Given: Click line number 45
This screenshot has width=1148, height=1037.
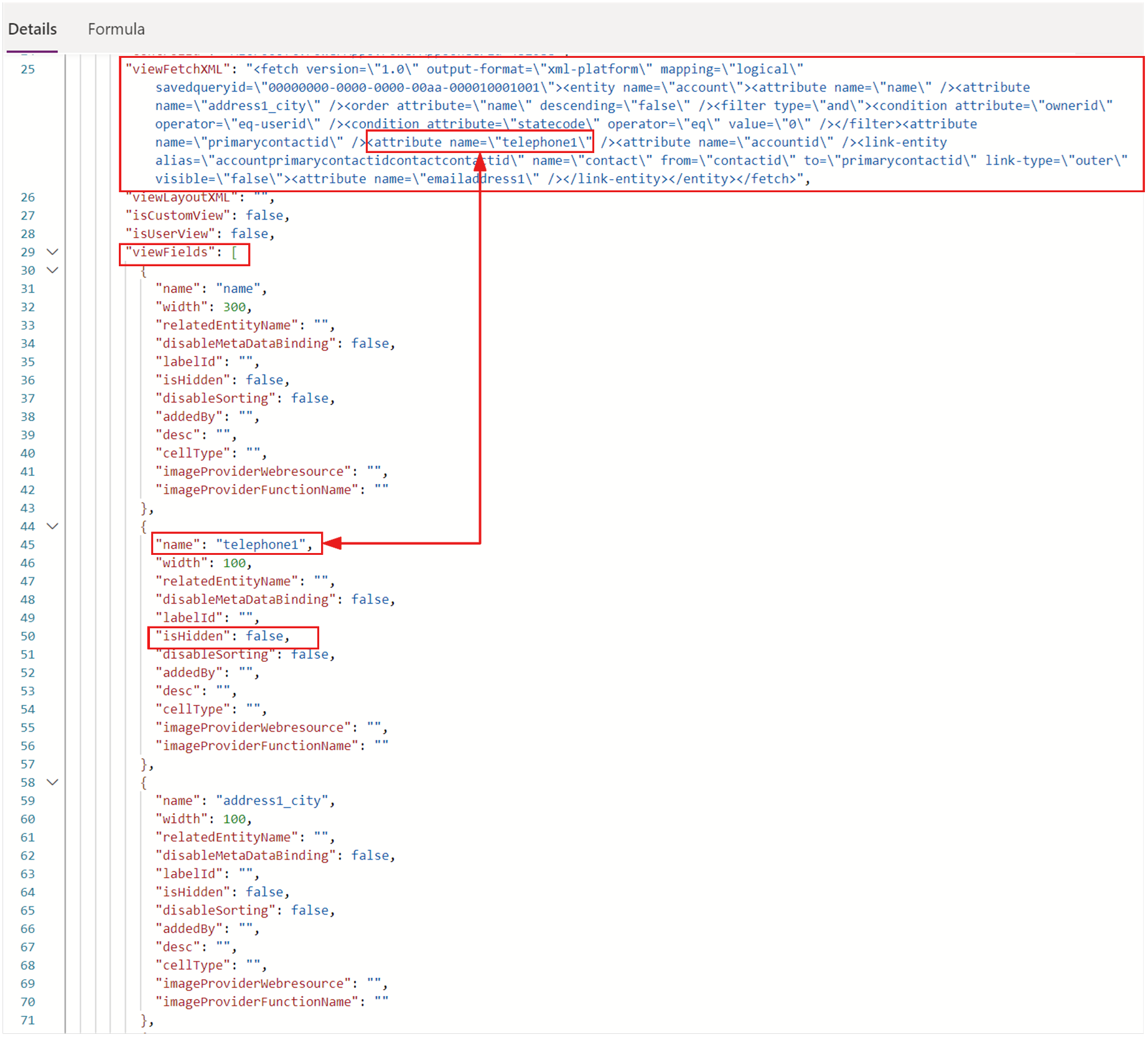Looking at the screenshot, I should [x=28, y=545].
